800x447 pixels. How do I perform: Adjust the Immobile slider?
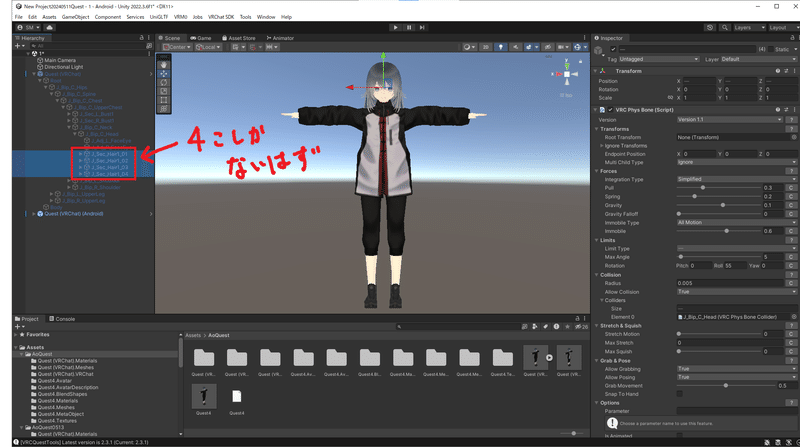(x=719, y=231)
